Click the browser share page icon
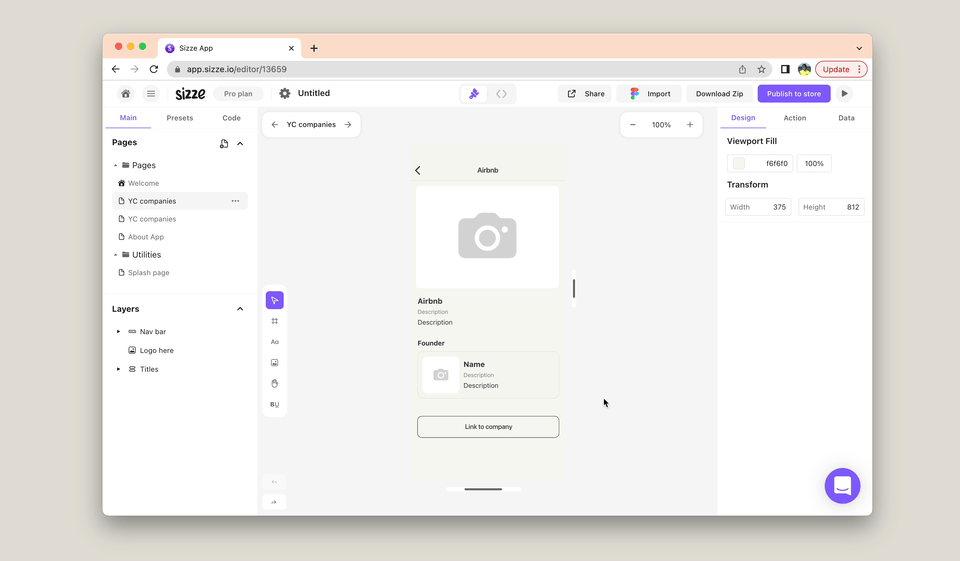Screen dimensions: 960x561 [742, 69]
